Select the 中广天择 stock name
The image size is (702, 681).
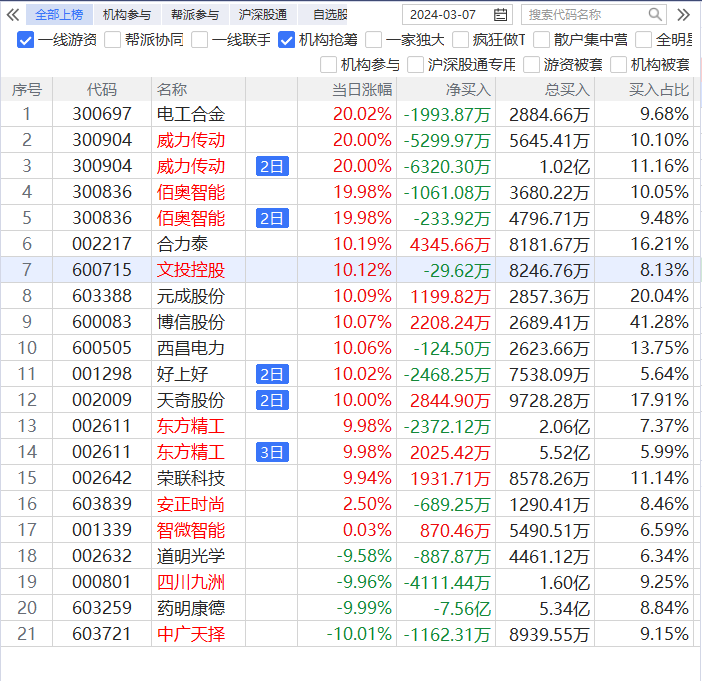pyautogui.click(x=191, y=634)
